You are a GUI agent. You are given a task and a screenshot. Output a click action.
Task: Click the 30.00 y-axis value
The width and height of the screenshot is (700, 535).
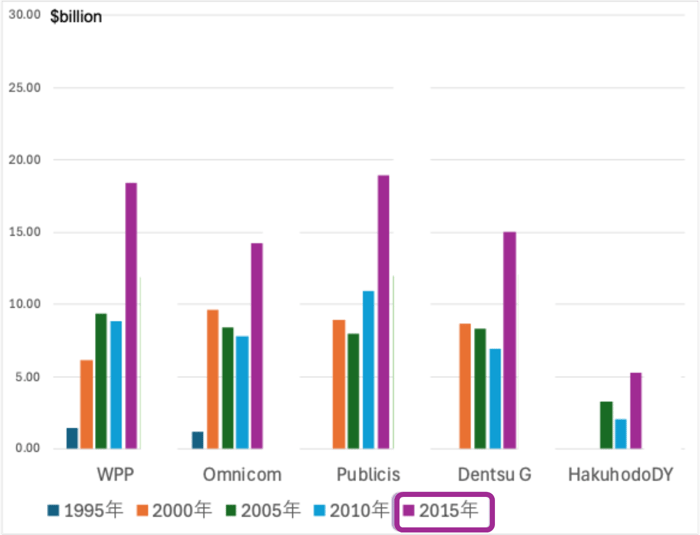pyautogui.click(x=25, y=14)
